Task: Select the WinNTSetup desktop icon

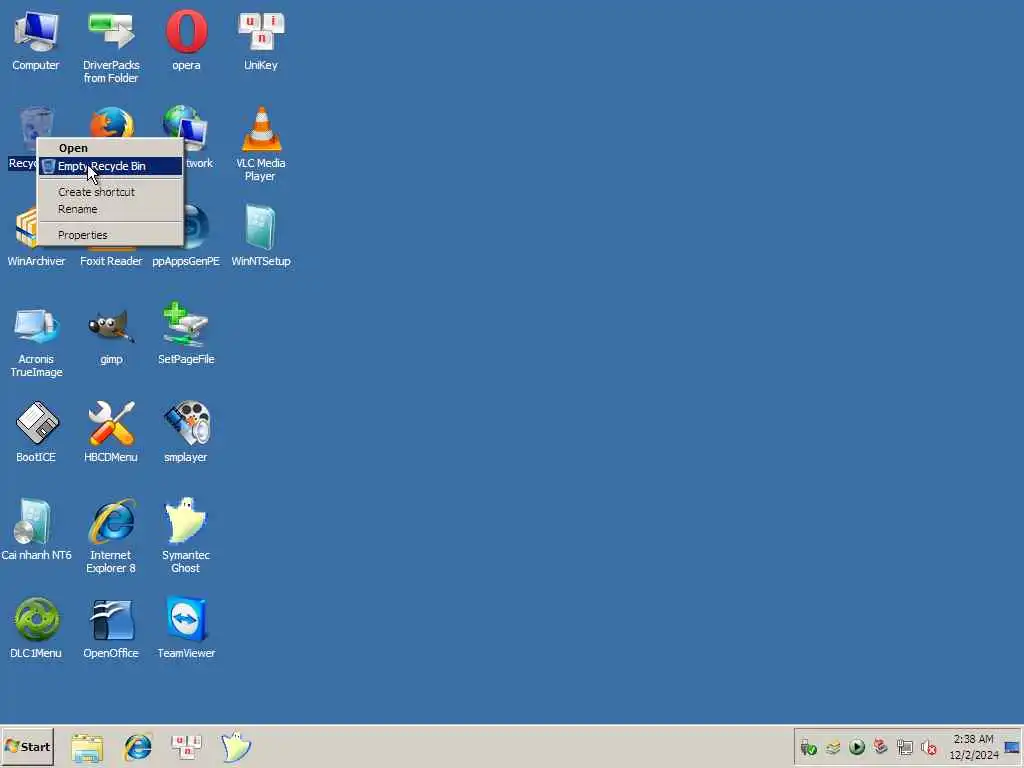Action: coord(261,235)
